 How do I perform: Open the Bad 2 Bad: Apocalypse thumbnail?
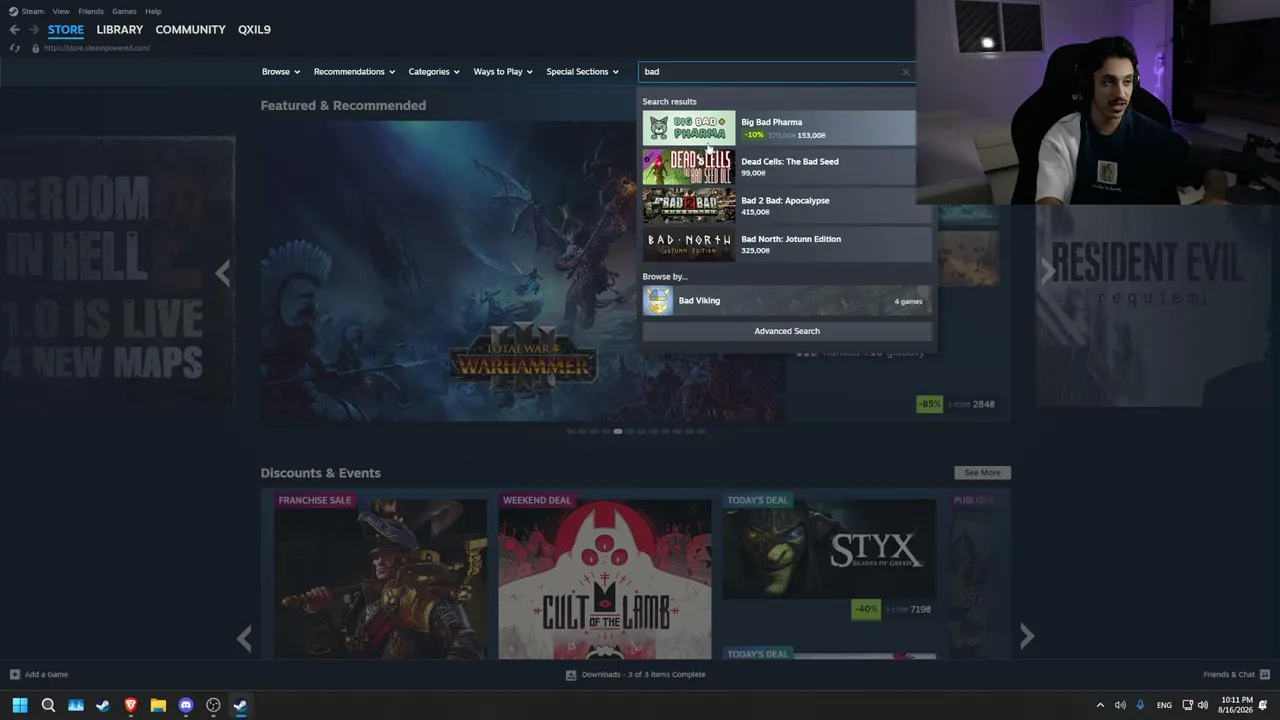[689, 206]
